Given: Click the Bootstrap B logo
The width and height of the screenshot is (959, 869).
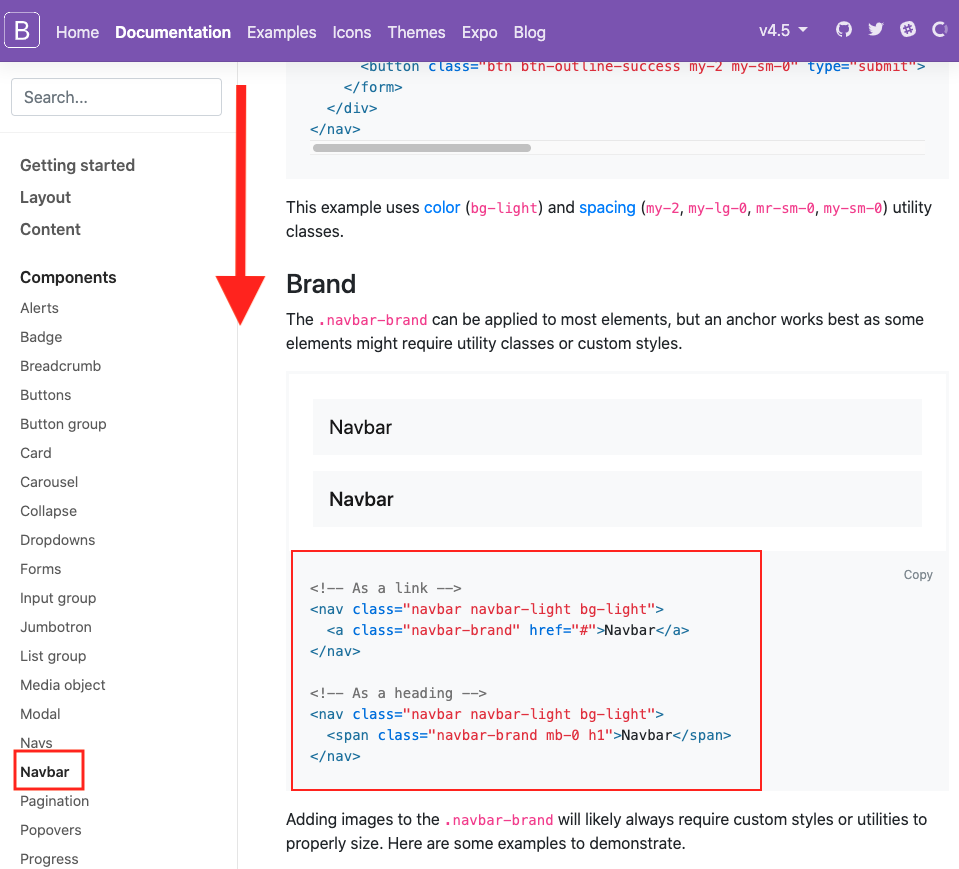Looking at the screenshot, I should click(22, 30).
